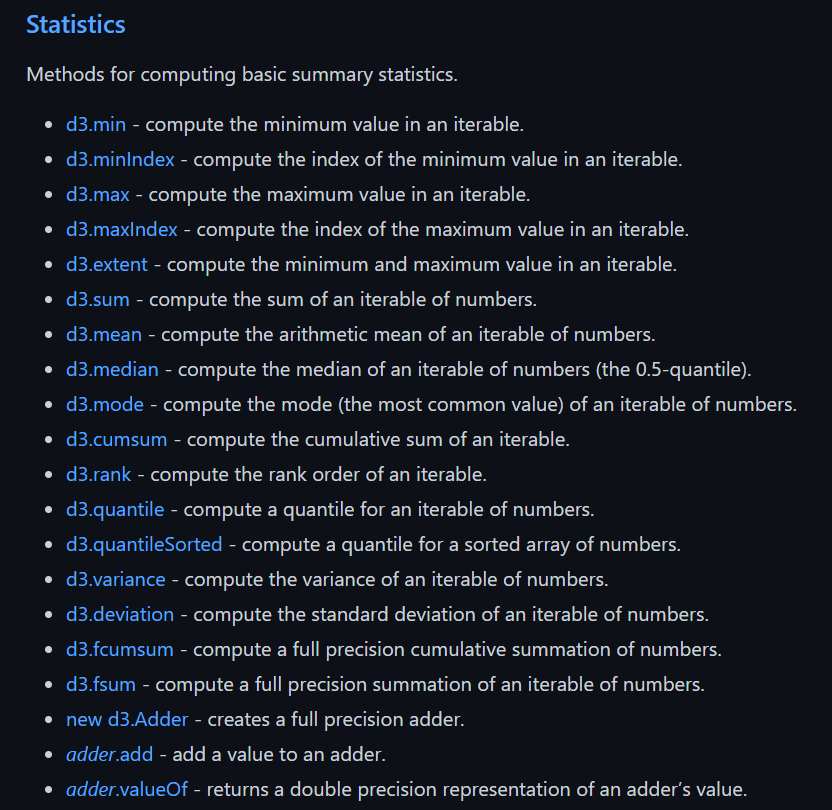This screenshot has height=810, width=832.
Task: Select the d3.quantileSorted link
Action: coord(144,545)
